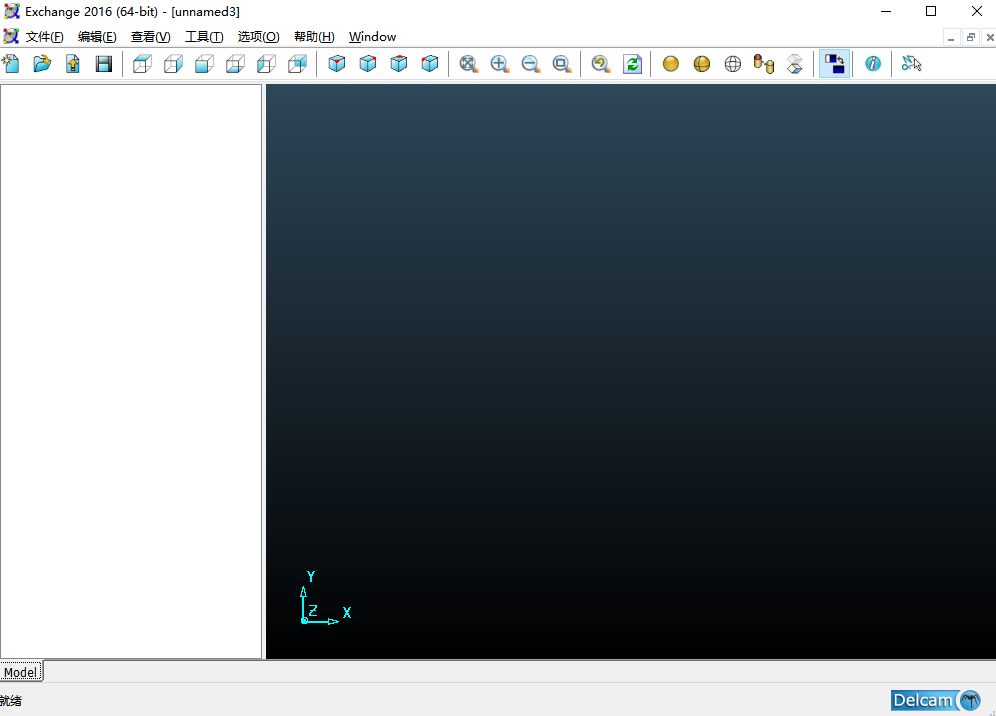Create a new model with the New icon
The height and width of the screenshot is (716, 996).
(x=11, y=64)
